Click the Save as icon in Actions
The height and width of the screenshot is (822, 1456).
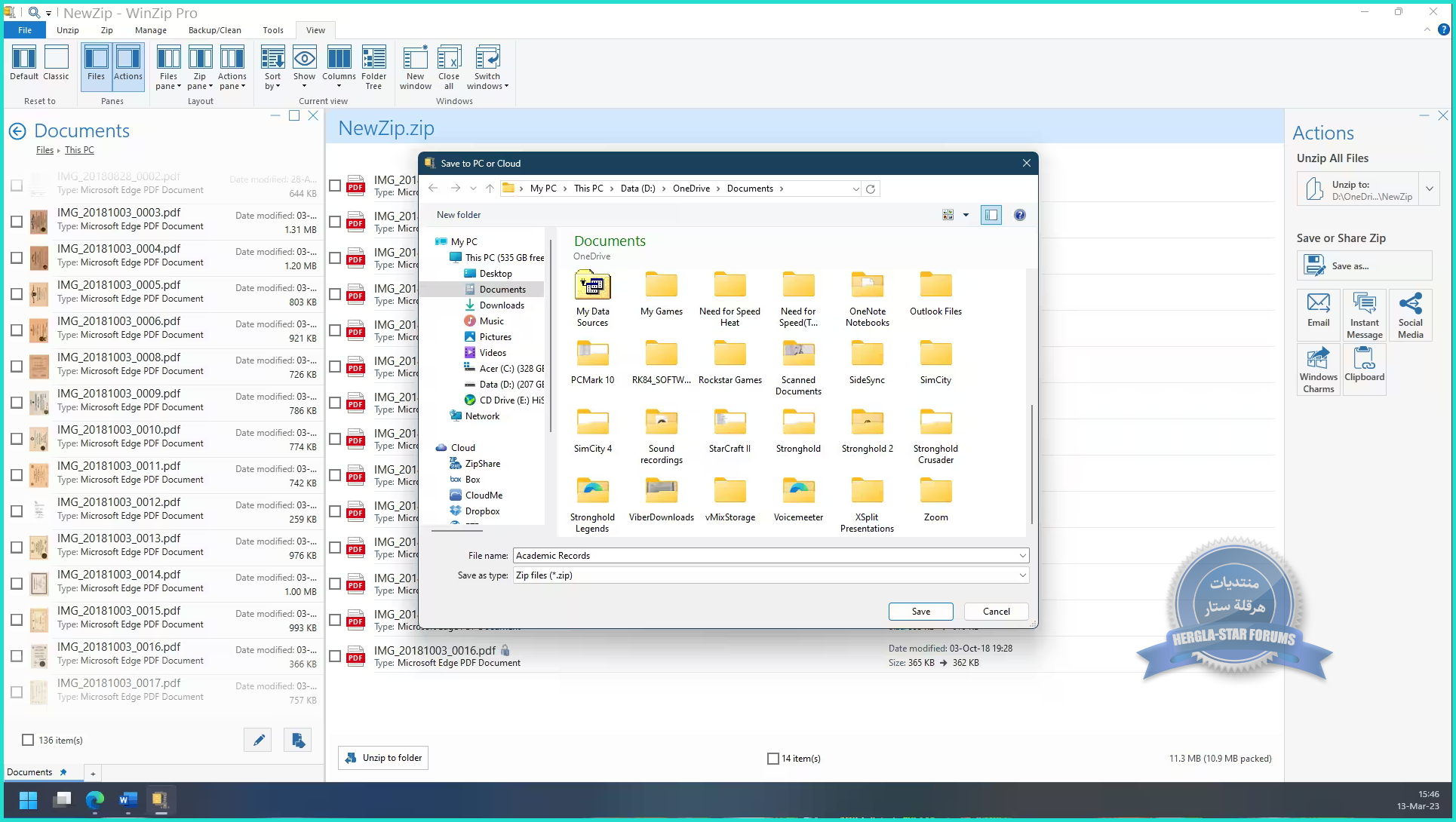[1315, 265]
